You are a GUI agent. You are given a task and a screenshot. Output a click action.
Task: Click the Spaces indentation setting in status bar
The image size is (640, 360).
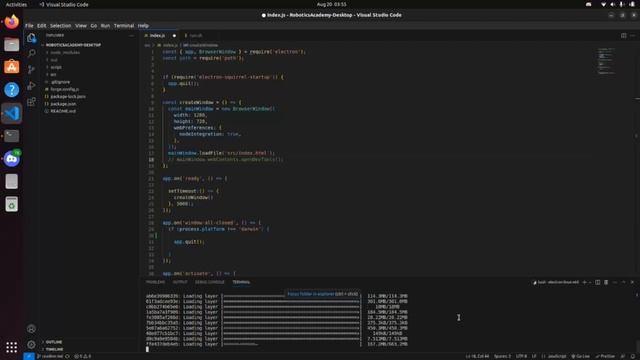502,356
